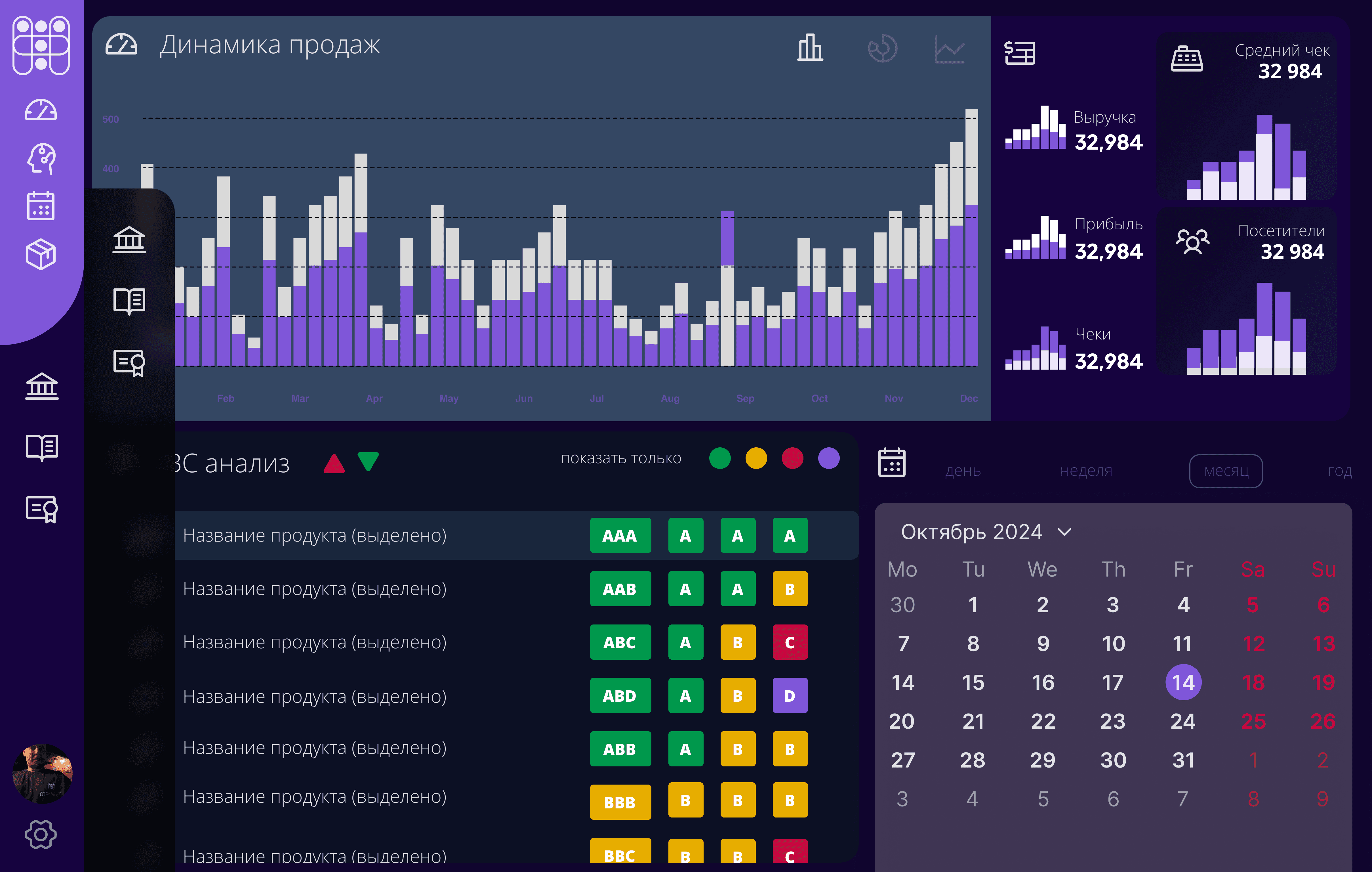Viewport: 1372px width, 872px height.
Task: Click the bank building icon in flyout panel
Action: 129,239
